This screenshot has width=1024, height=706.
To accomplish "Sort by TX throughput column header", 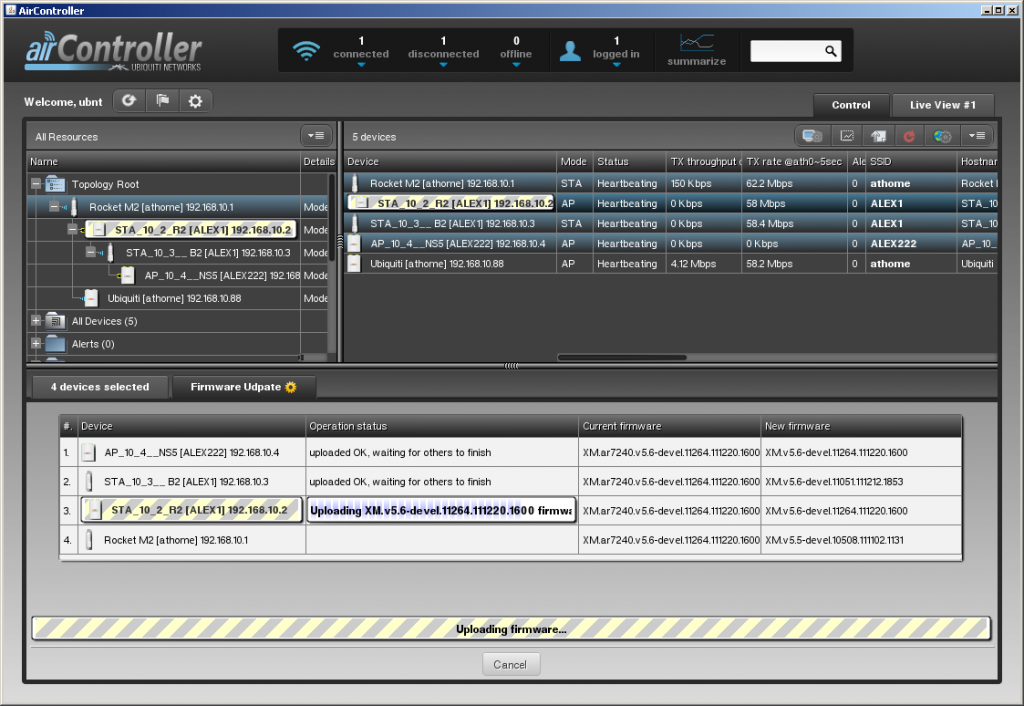I will pos(703,161).
